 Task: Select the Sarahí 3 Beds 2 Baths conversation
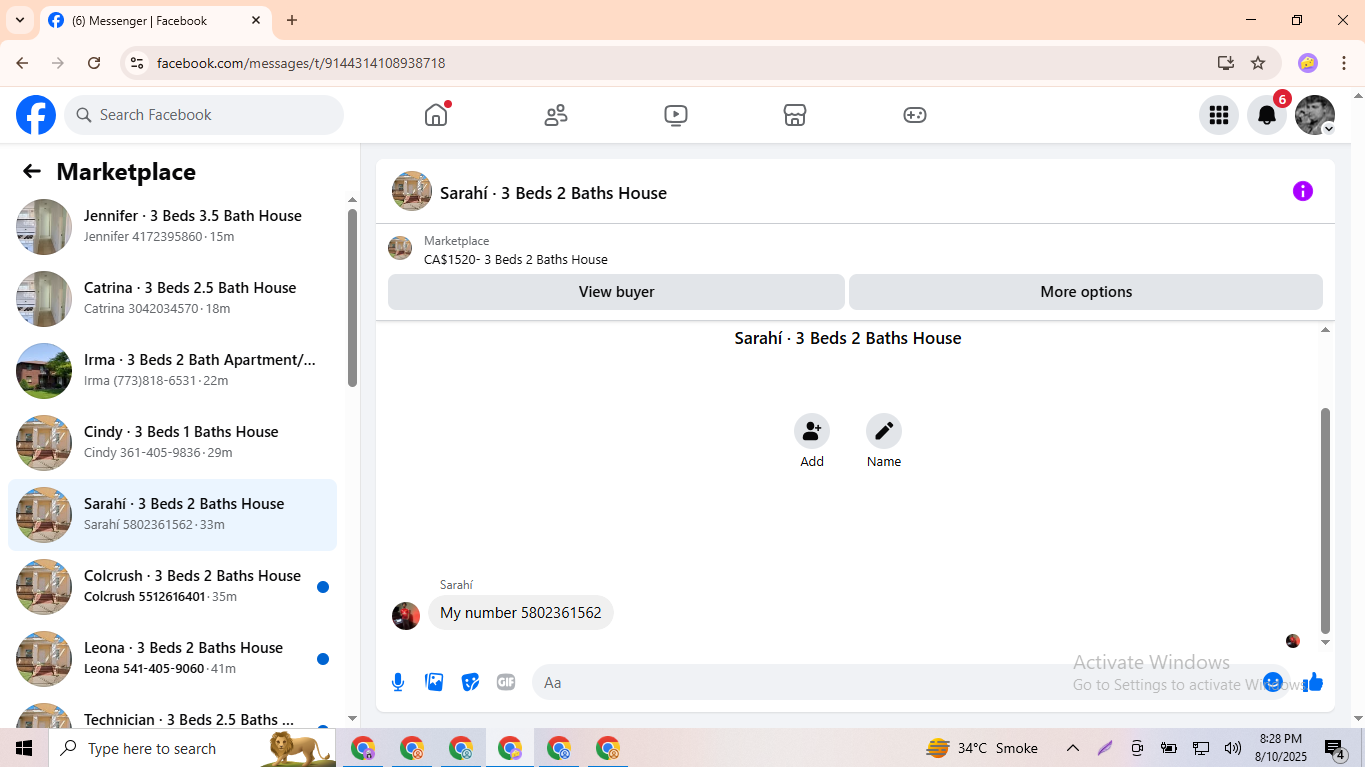pyautogui.click(x=172, y=515)
